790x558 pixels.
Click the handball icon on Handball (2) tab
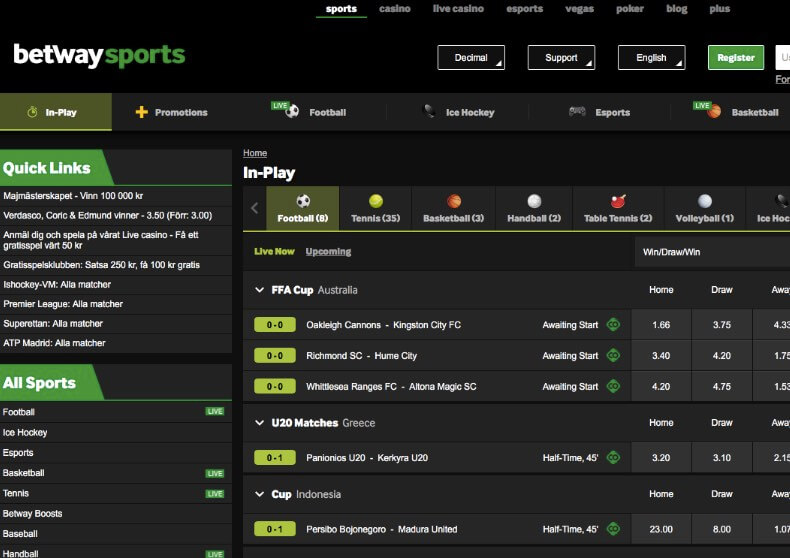(535, 201)
